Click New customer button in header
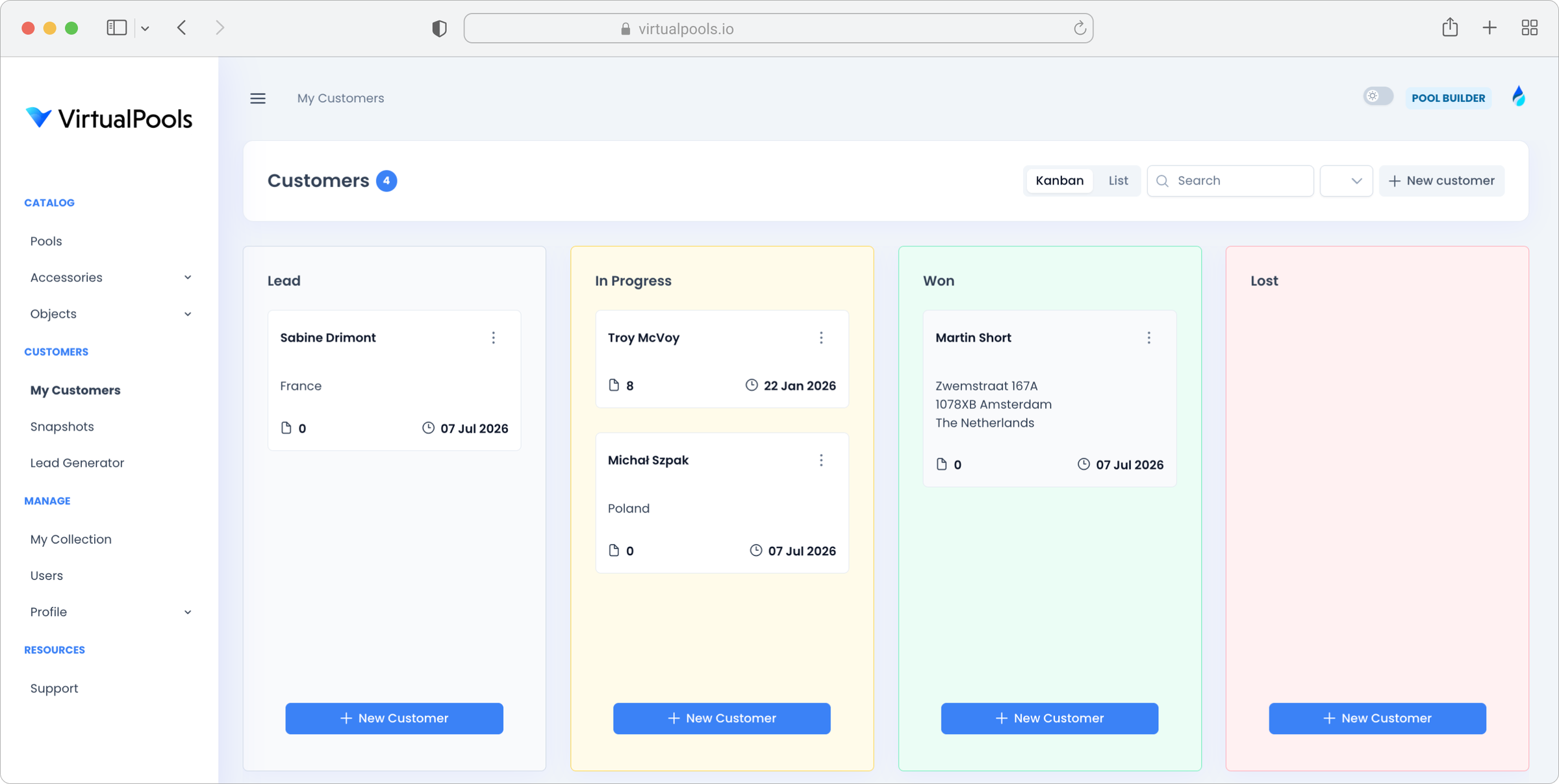 pos(1441,181)
